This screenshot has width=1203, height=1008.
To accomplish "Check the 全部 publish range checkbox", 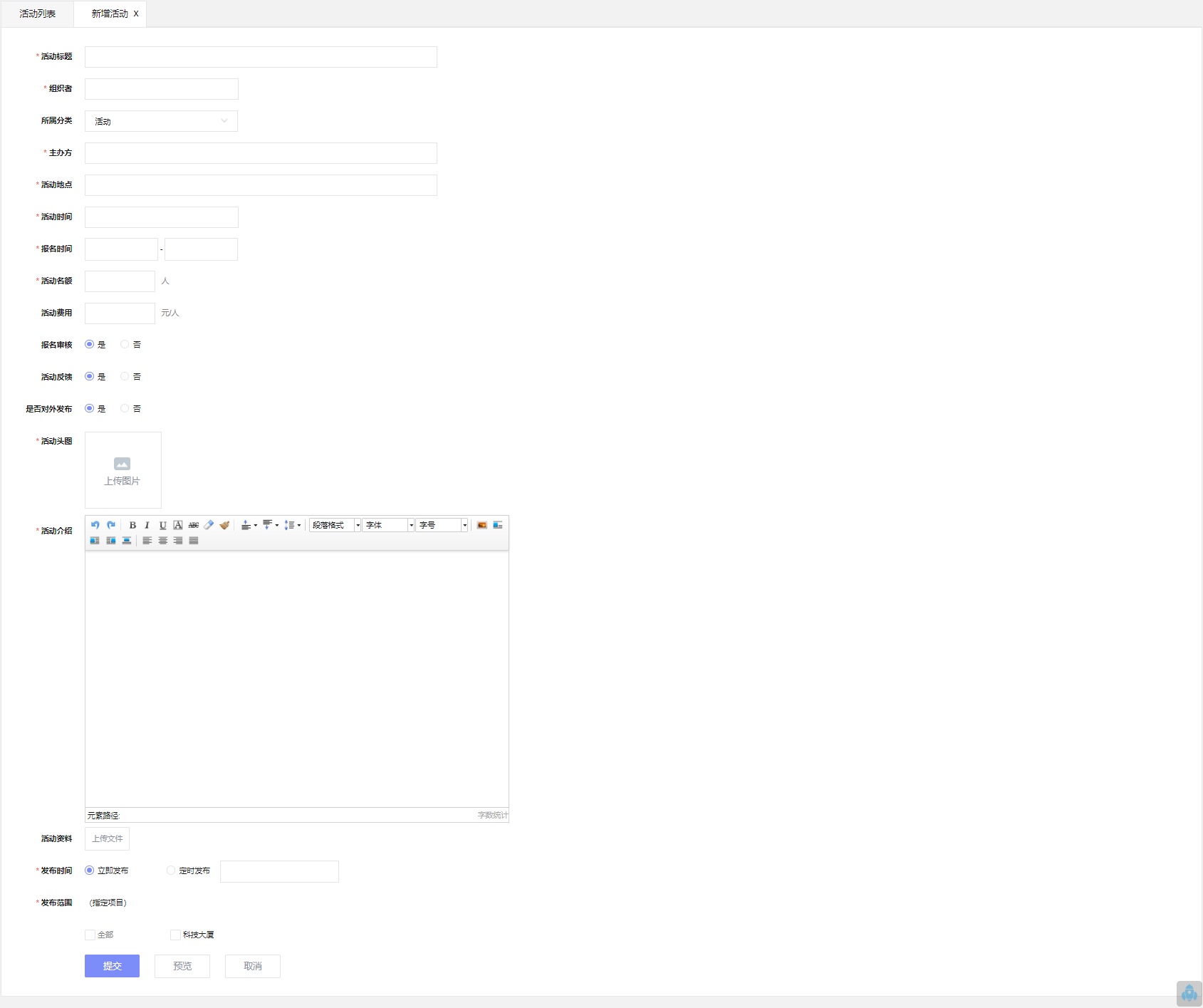I will tap(90, 935).
